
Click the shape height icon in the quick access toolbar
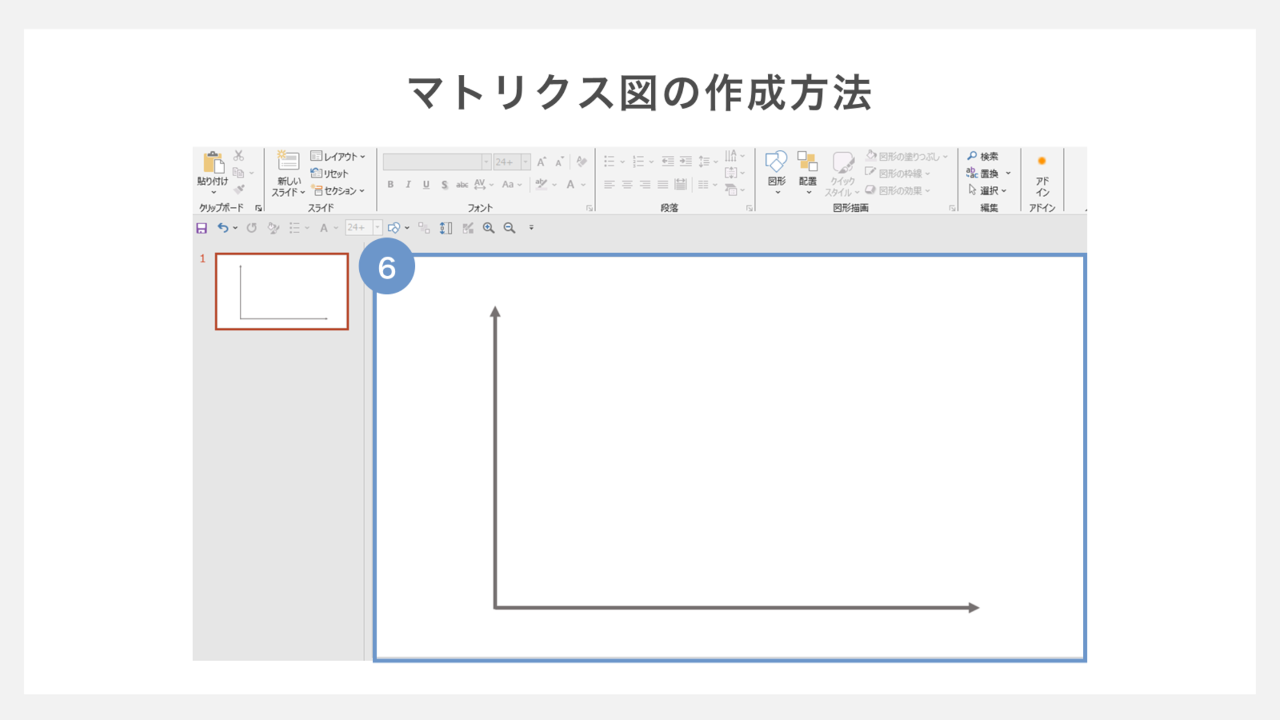tap(446, 228)
